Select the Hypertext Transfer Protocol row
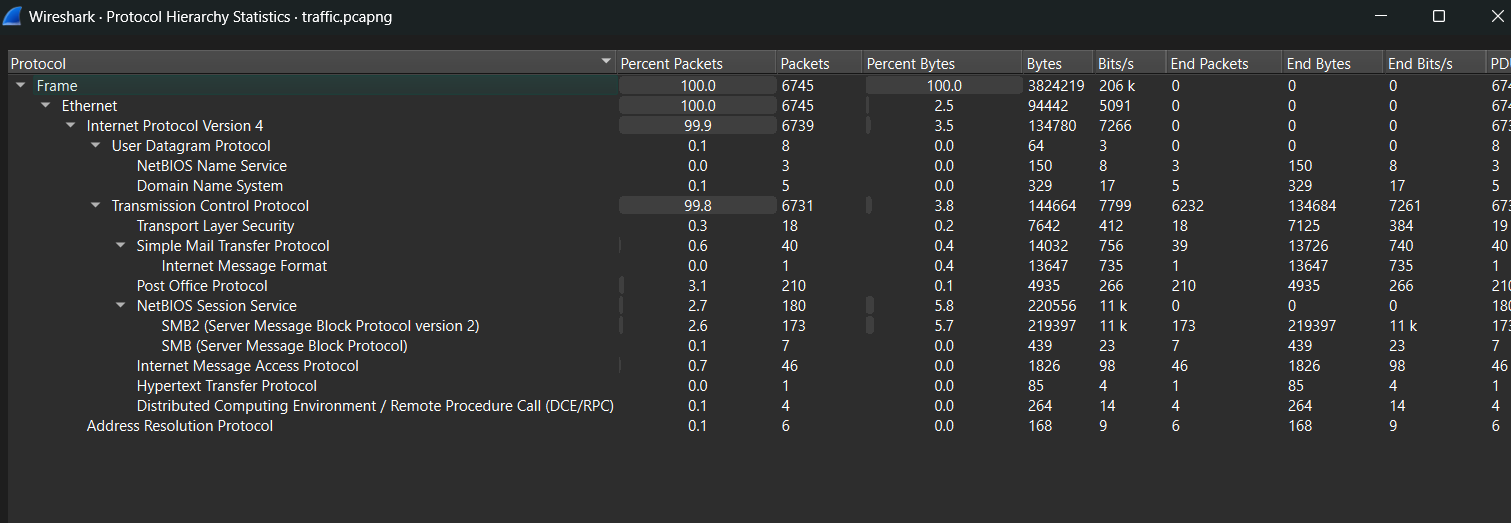Viewport: 1511px width, 523px height. 227,386
